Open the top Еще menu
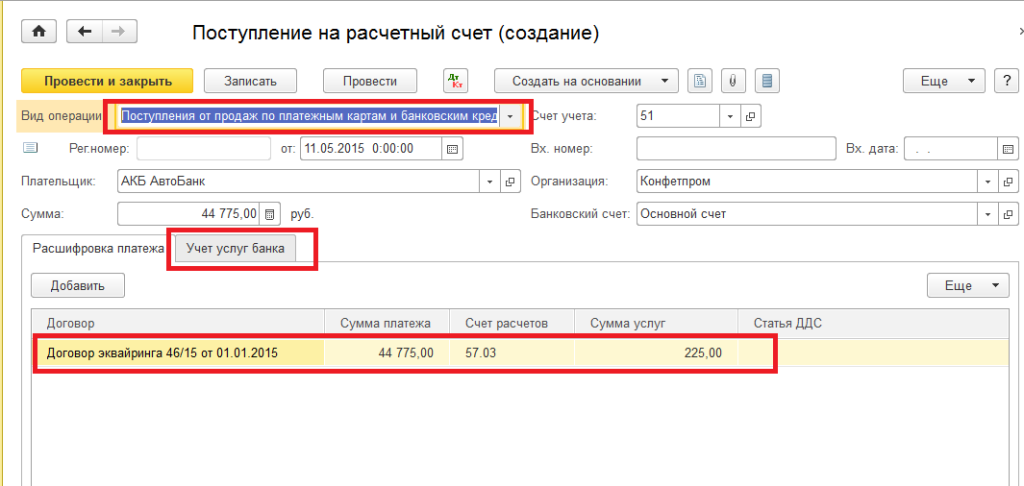 click(944, 81)
